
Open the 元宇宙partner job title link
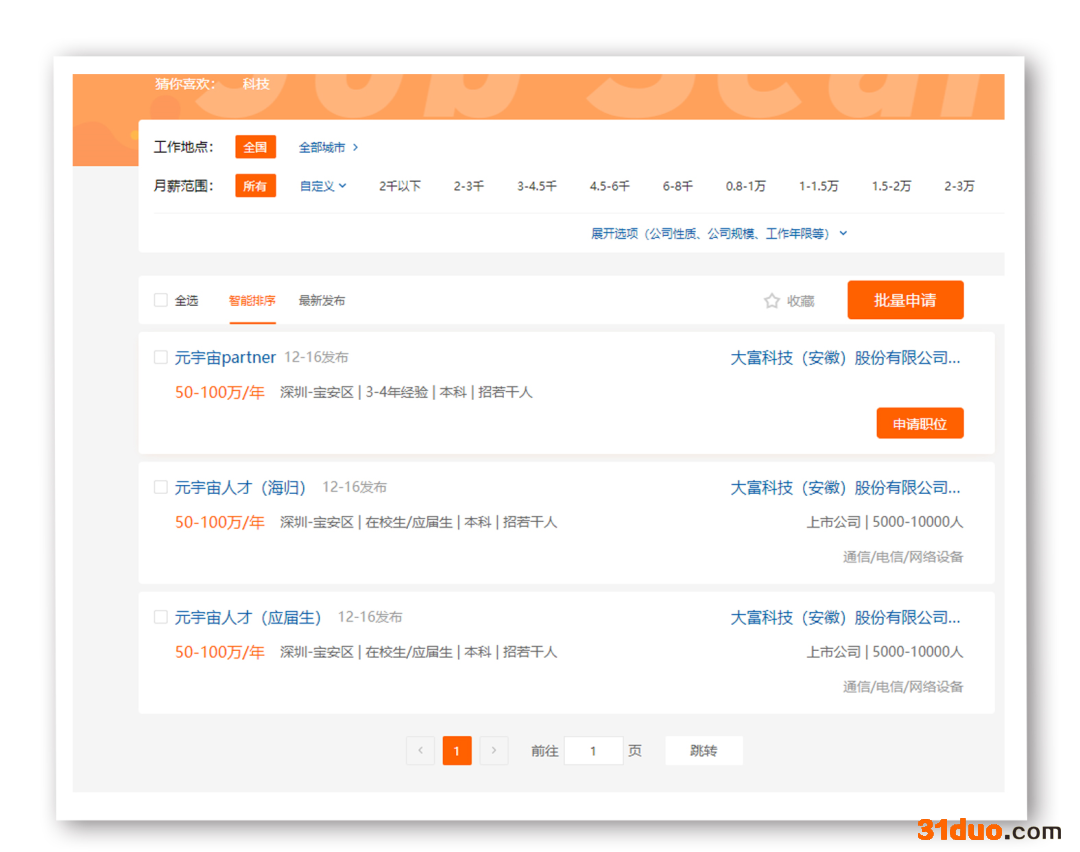coord(225,357)
